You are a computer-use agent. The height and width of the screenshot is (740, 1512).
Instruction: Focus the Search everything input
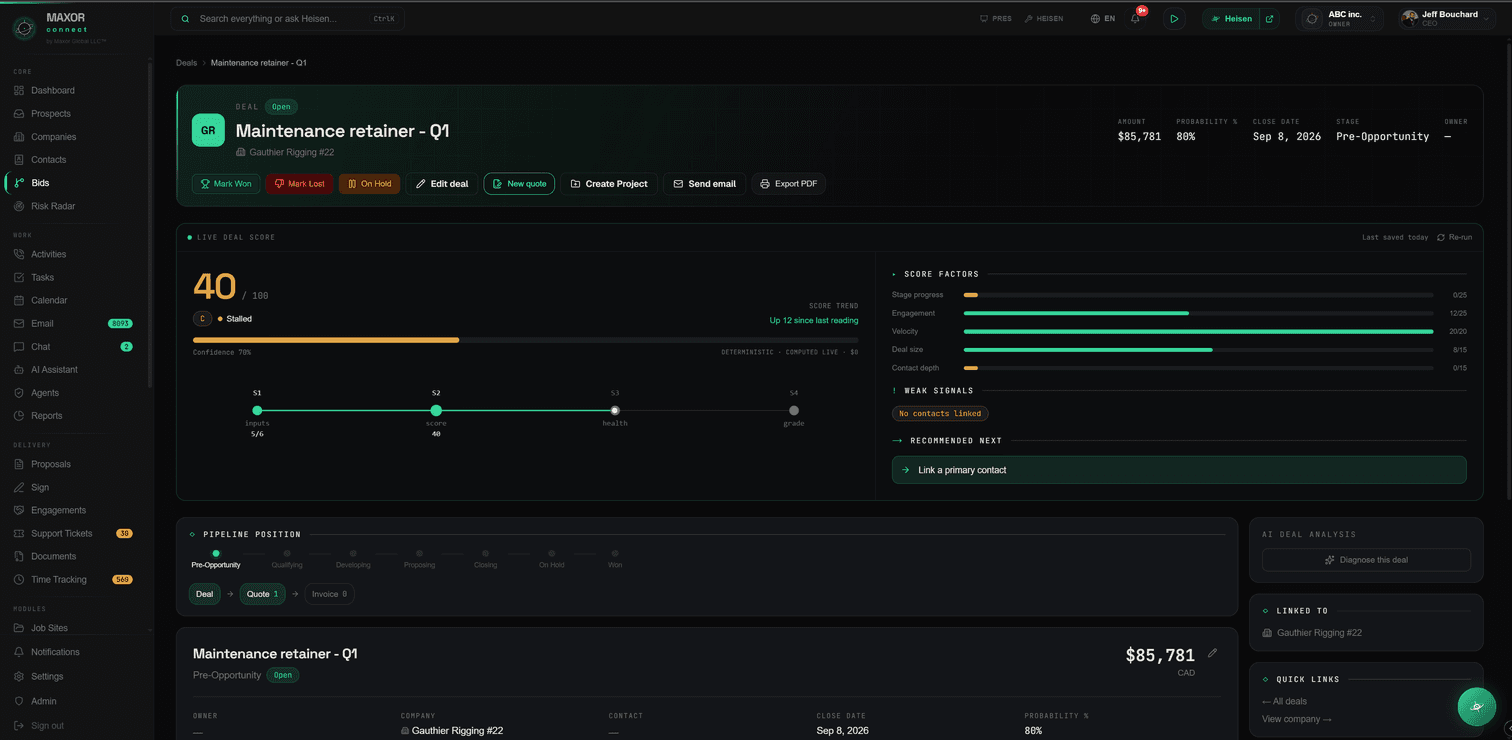point(287,18)
